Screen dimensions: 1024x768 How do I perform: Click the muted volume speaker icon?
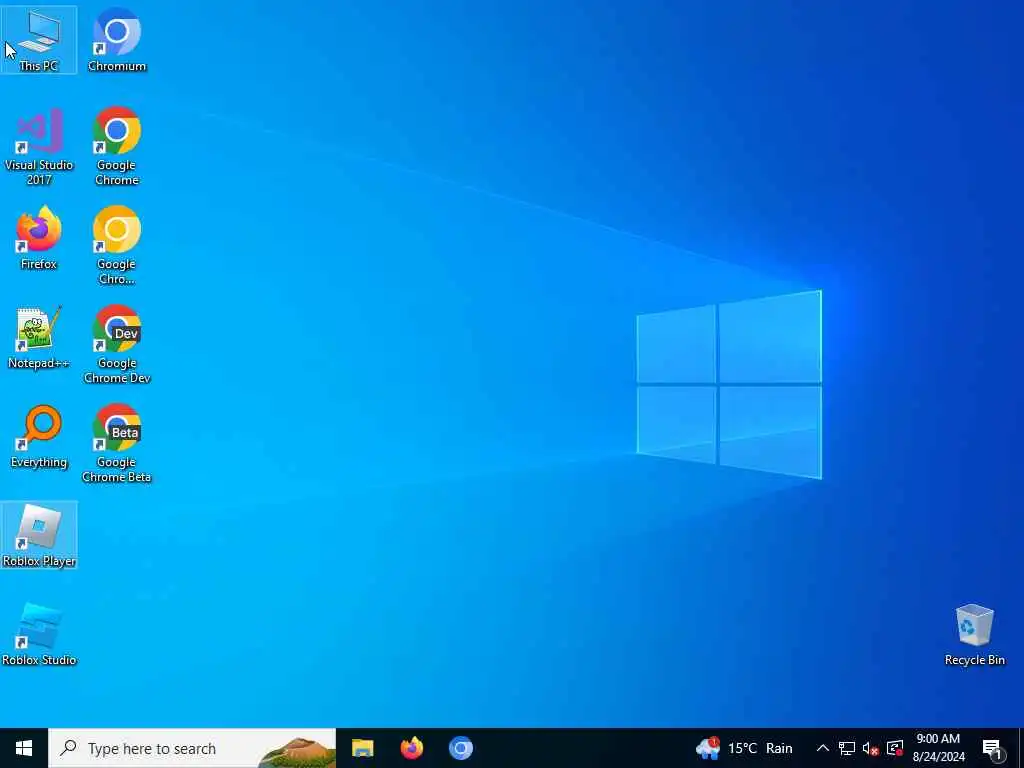[871, 748]
